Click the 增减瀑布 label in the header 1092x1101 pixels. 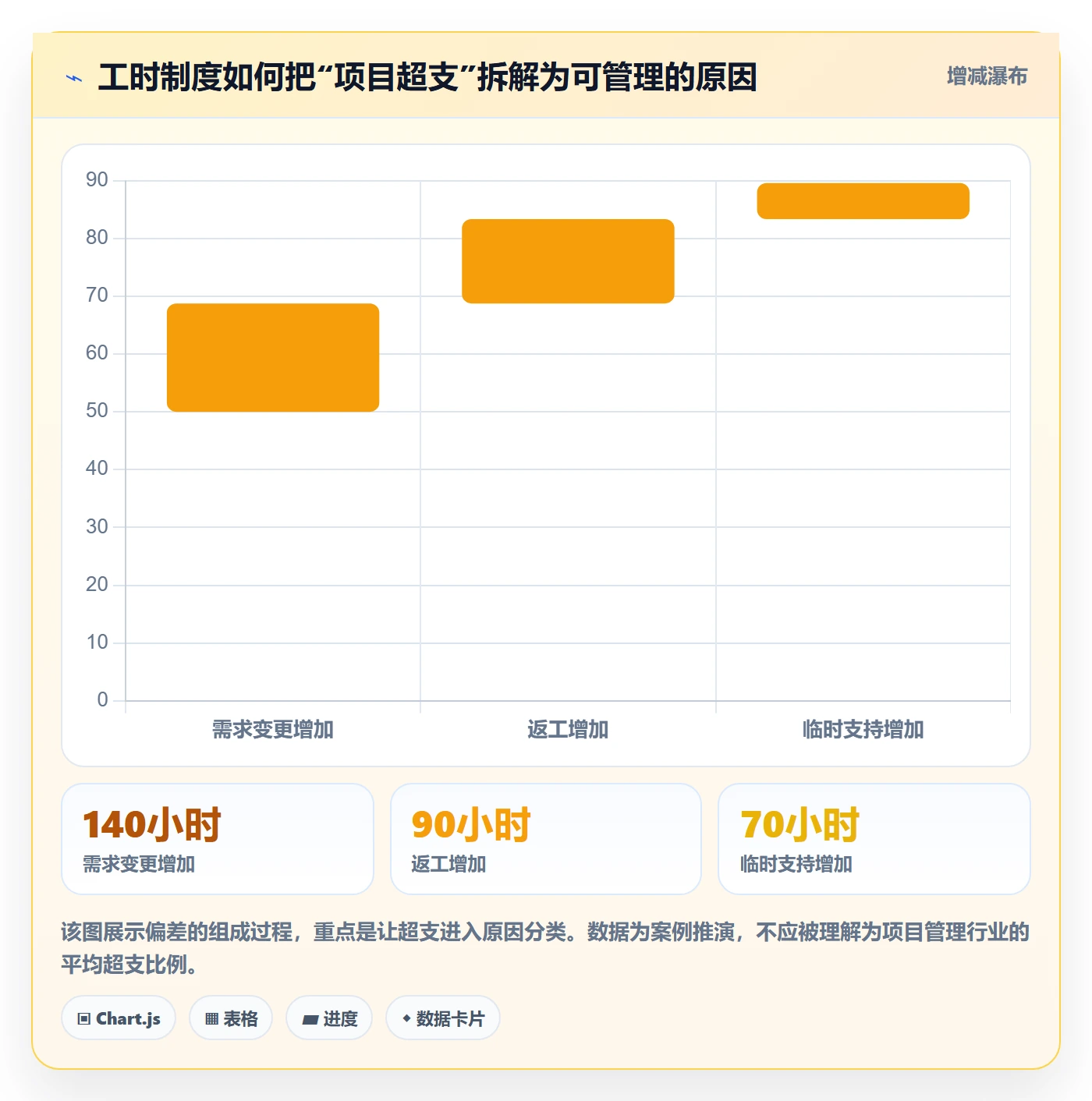pos(987,76)
